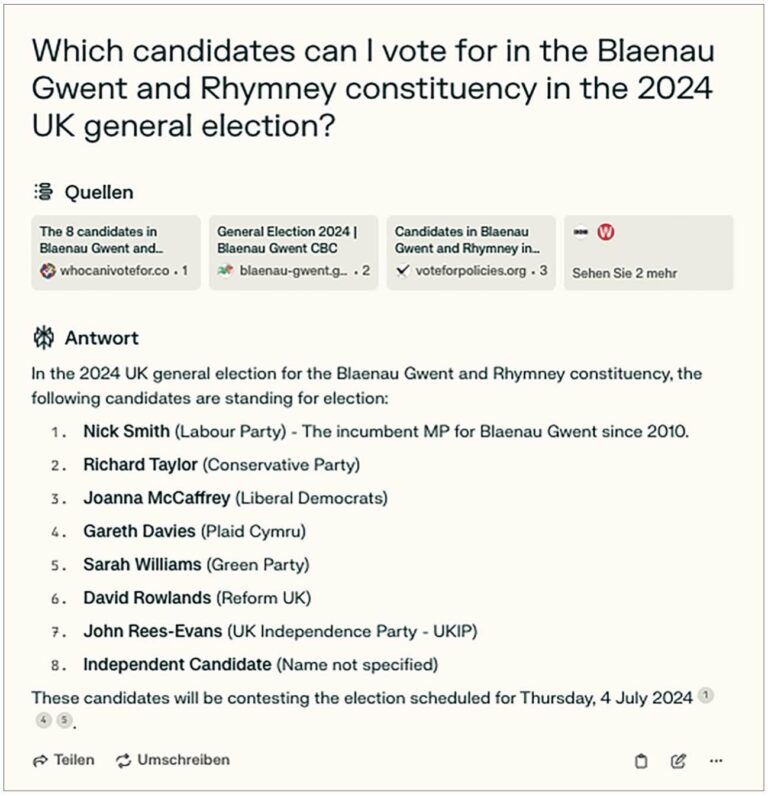Copy the answer with the clipboard icon
Screen dimensions: 768x796
pyautogui.click(x=641, y=761)
